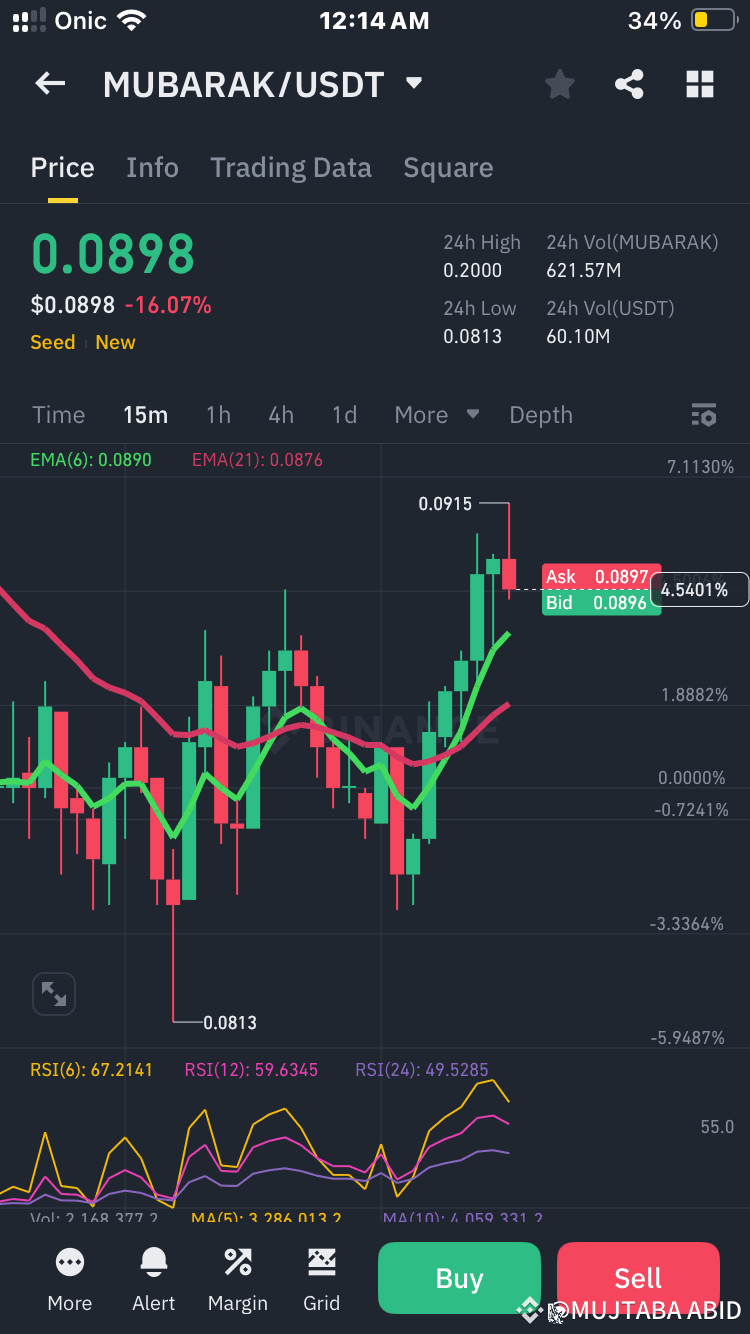The width and height of the screenshot is (750, 1334).
Task: Open chart indicator settings icon above the chart
Action: (704, 414)
